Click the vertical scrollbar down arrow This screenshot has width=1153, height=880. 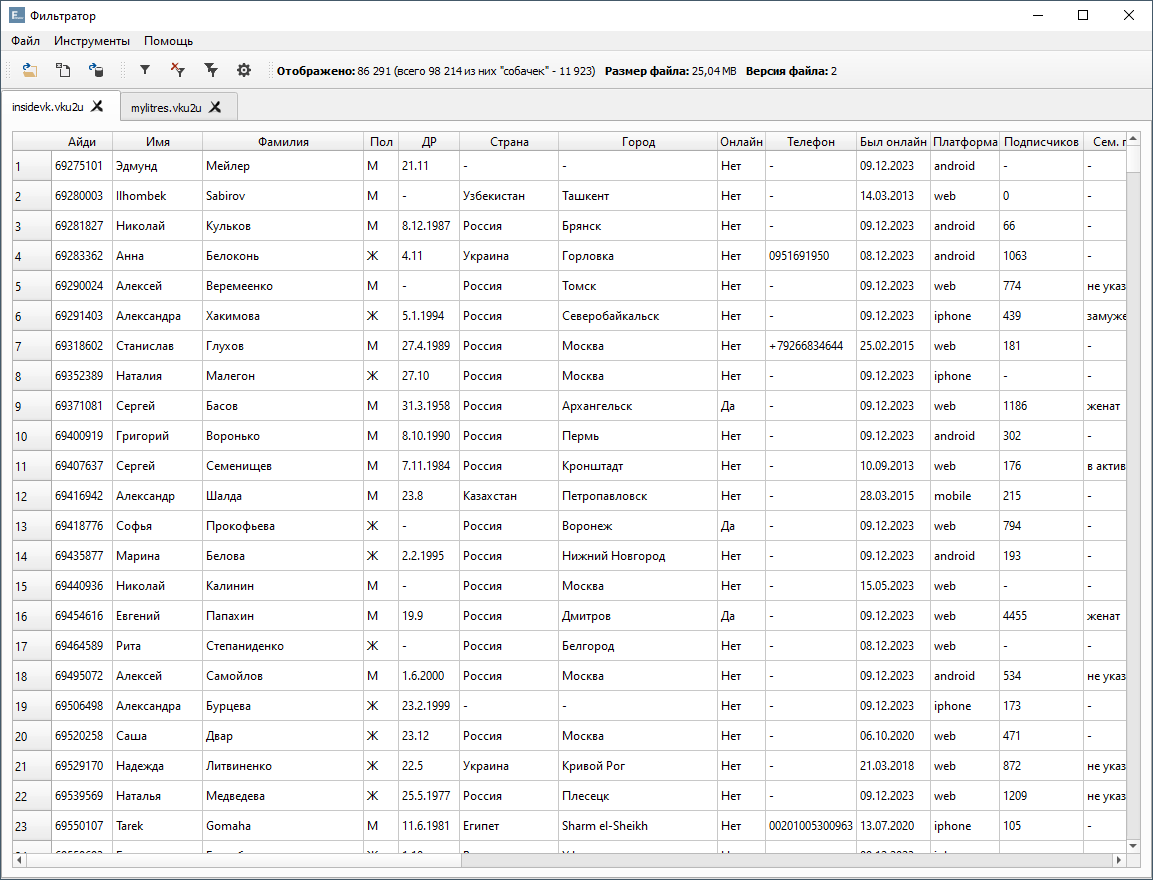(x=1133, y=846)
